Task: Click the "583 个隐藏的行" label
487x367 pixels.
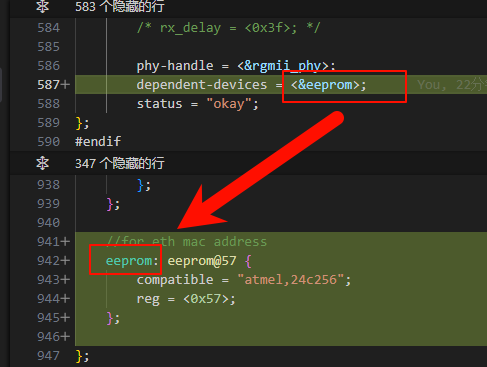Action: [120, 6]
